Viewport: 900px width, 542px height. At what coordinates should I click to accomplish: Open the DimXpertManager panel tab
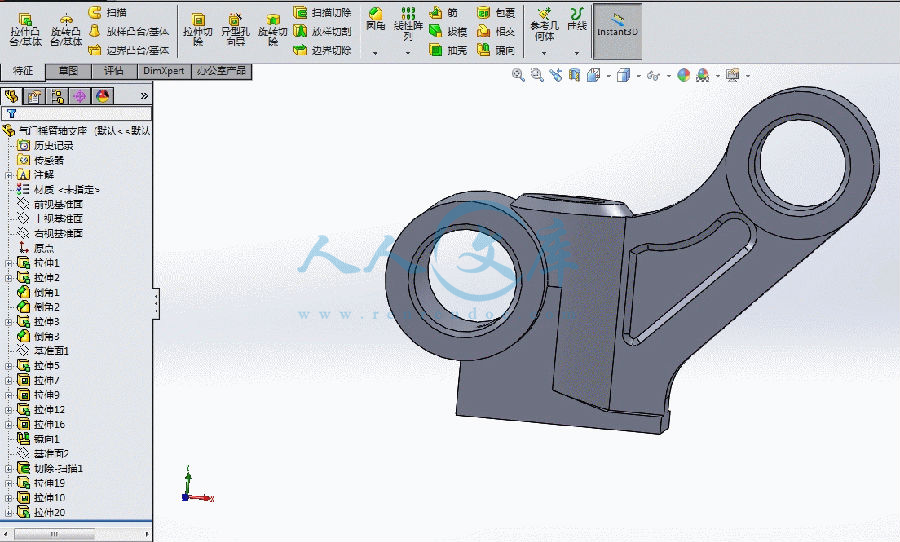[80, 96]
